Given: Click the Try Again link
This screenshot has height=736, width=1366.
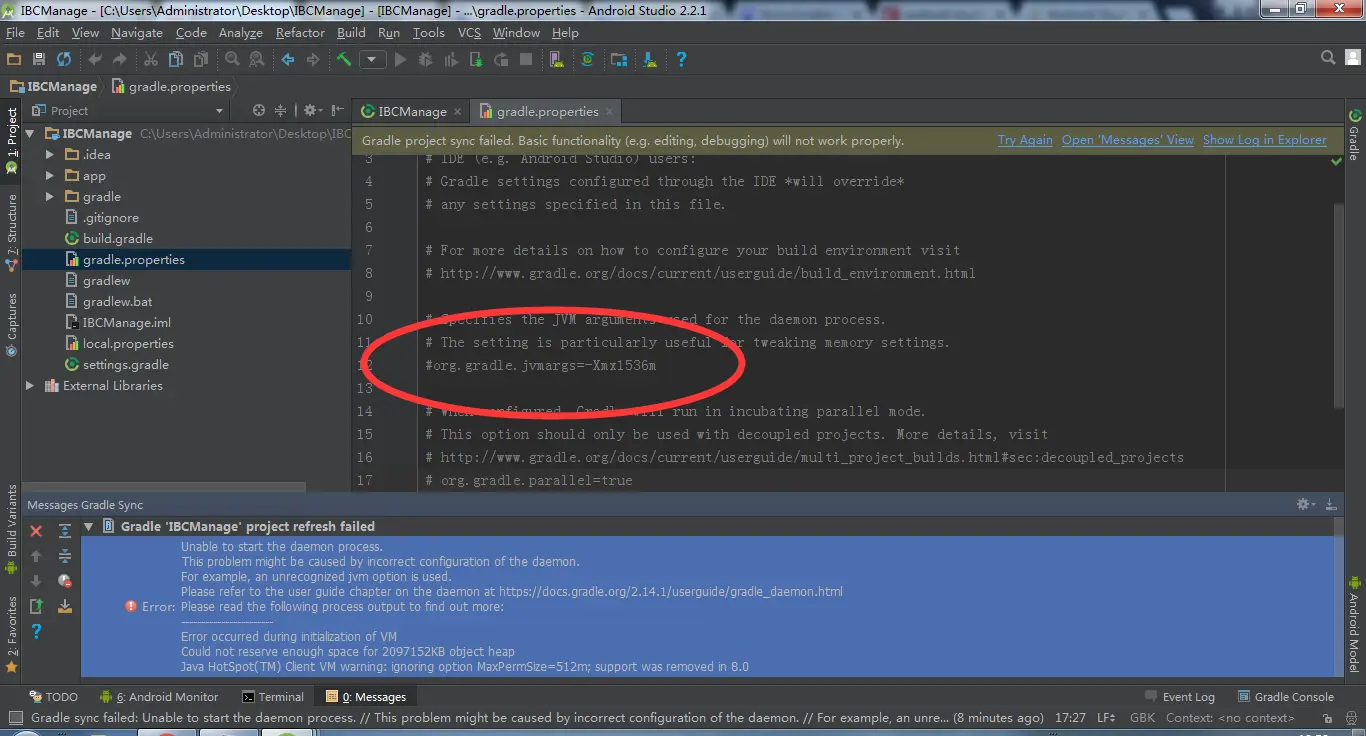Looking at the screenshot, I should 1025,140.
